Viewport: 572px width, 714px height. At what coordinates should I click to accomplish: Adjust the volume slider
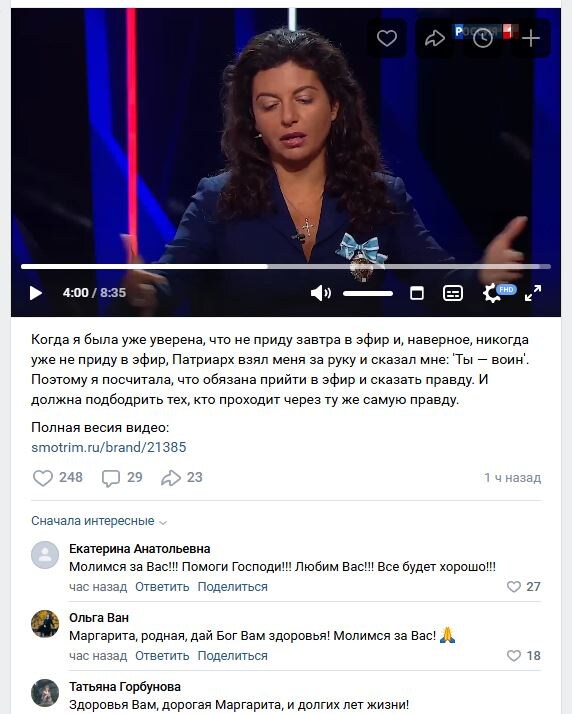(x=368, y=293)
